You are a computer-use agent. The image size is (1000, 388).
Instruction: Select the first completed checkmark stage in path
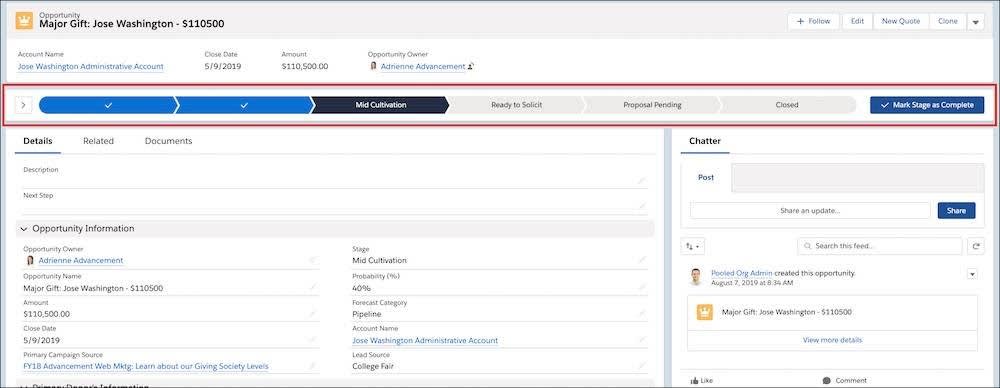coord(107,105)
